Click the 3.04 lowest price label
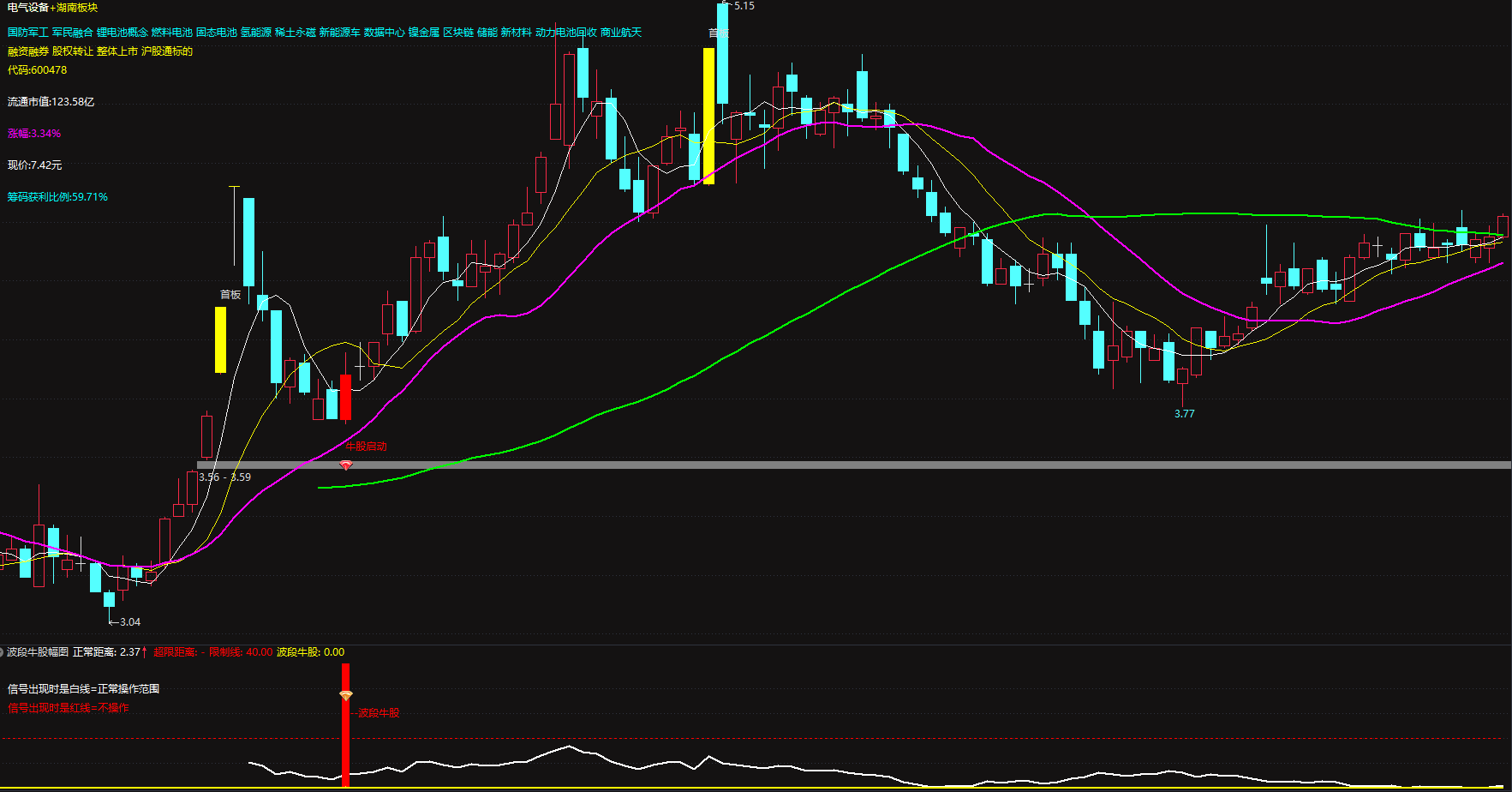Viewport: 1512px width, 792px height. click(x=129, y=622)
